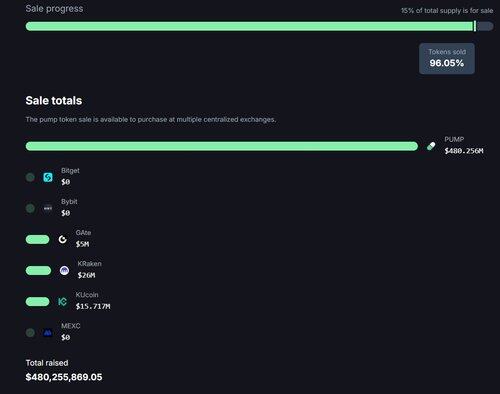500x394 pixels.
Task: Click the KuCoin $15.717M amount
Action: click(93, 306)
